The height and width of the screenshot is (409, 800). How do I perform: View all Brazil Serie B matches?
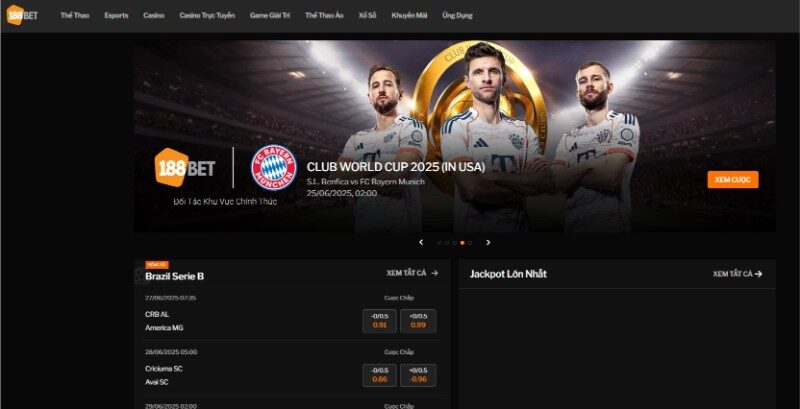[412, 273]
